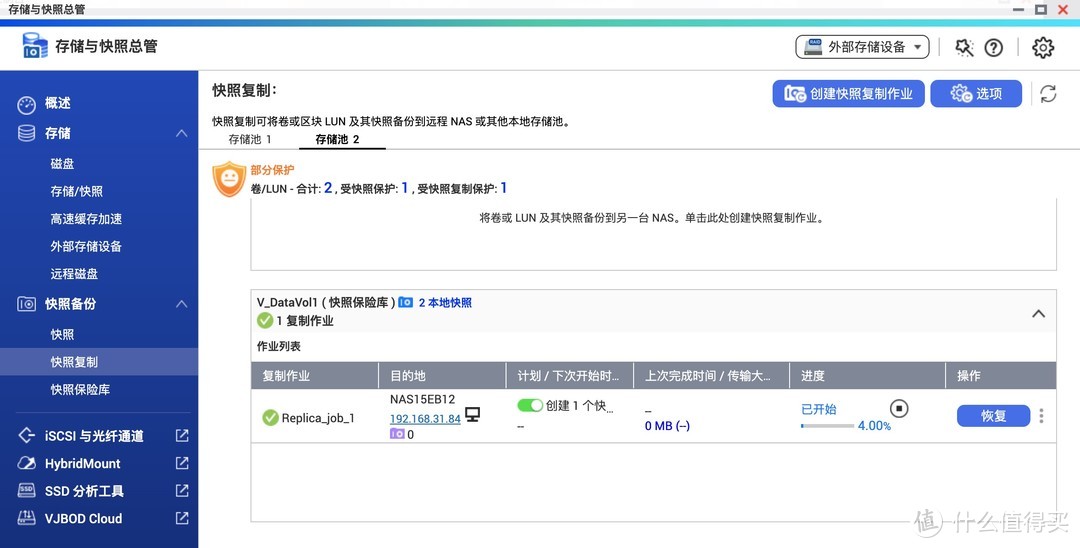Click the 创建快照复制作业 button
The height and width of the screenshot is (548, 1080).
(x=848, y=94)
